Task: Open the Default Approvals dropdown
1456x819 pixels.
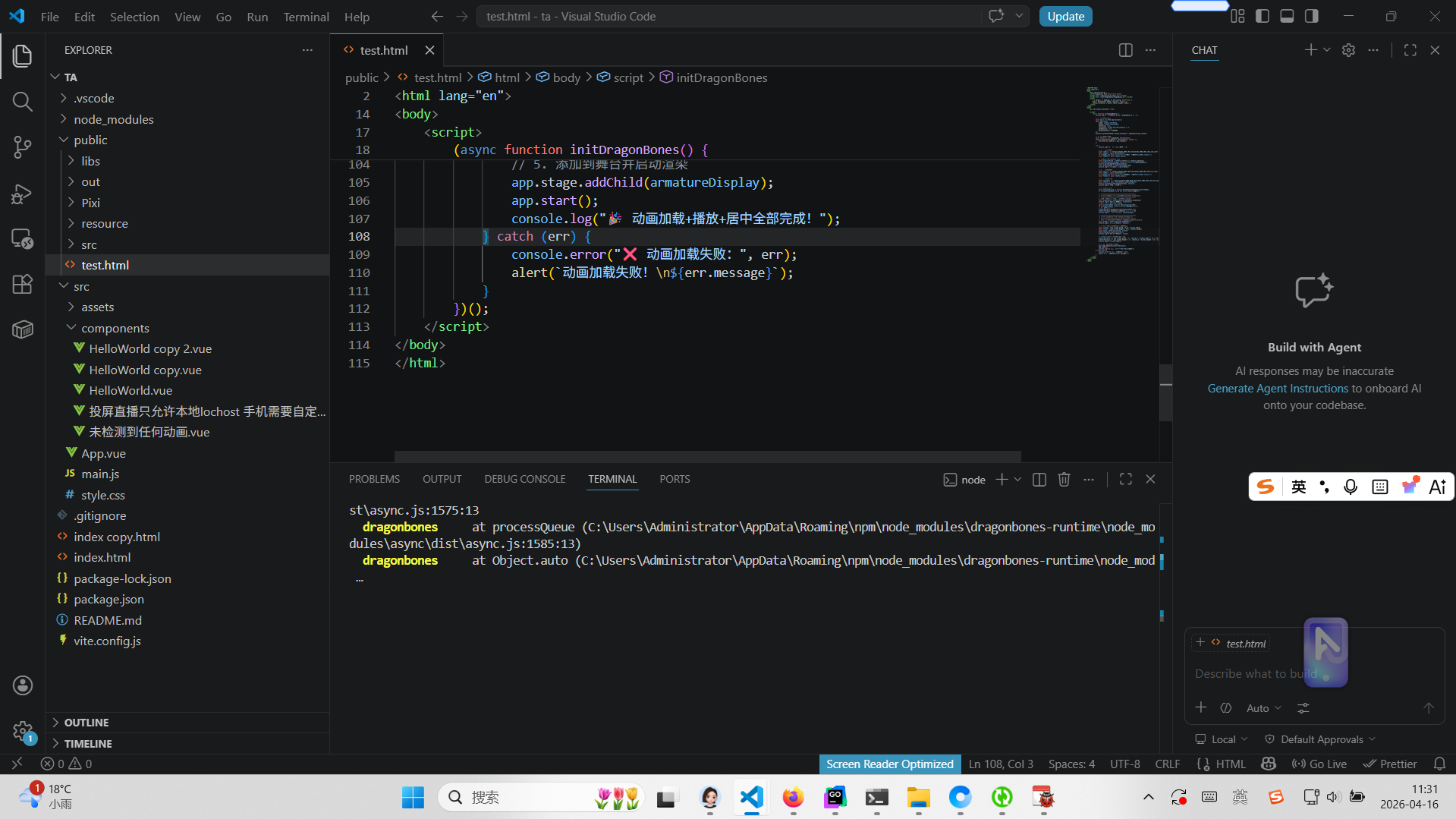Action: point(1319,739)
